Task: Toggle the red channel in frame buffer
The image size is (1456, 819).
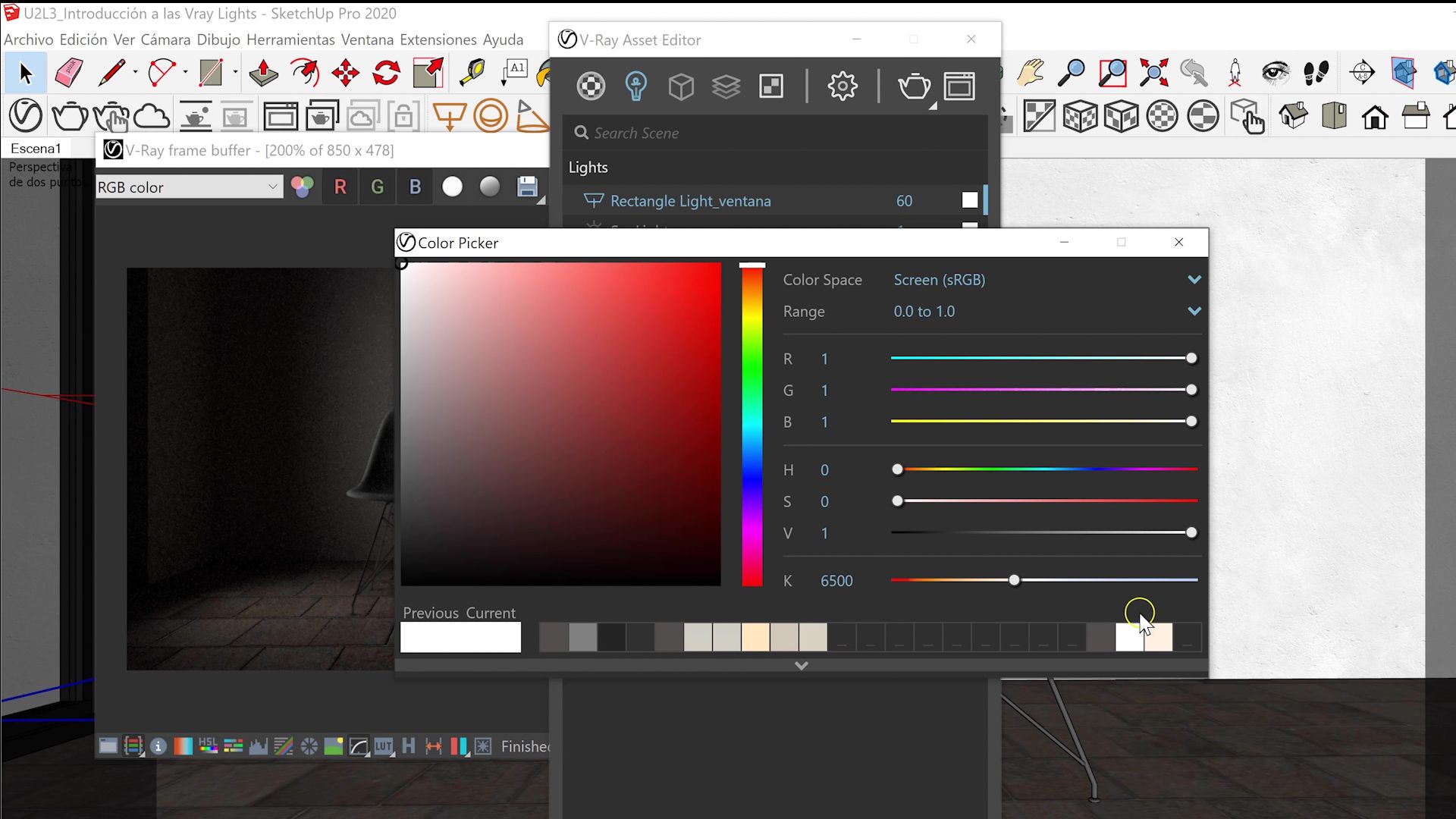Action: point(340,187)
